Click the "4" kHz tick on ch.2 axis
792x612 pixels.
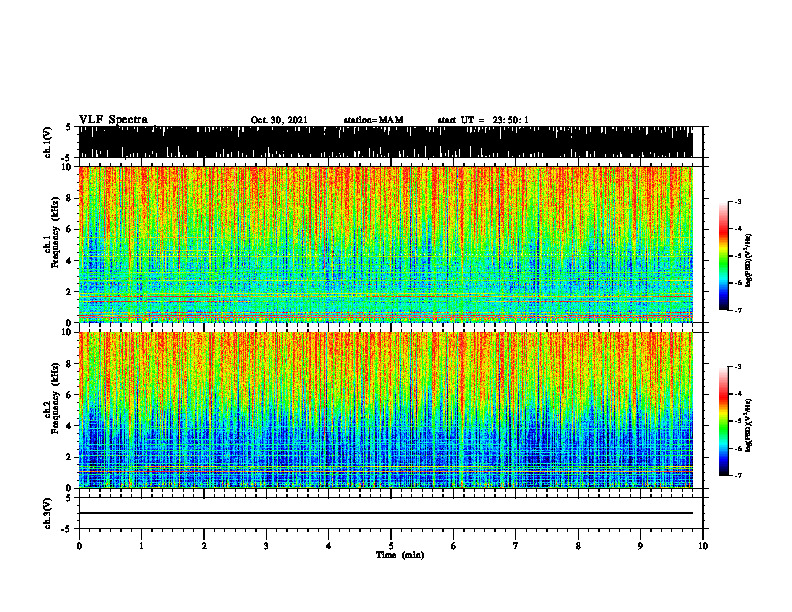pyautogui.click(x=71, y=426)
